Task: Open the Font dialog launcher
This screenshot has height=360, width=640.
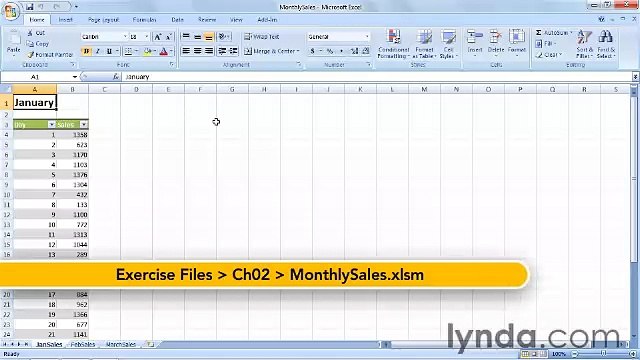Action: 172,64
